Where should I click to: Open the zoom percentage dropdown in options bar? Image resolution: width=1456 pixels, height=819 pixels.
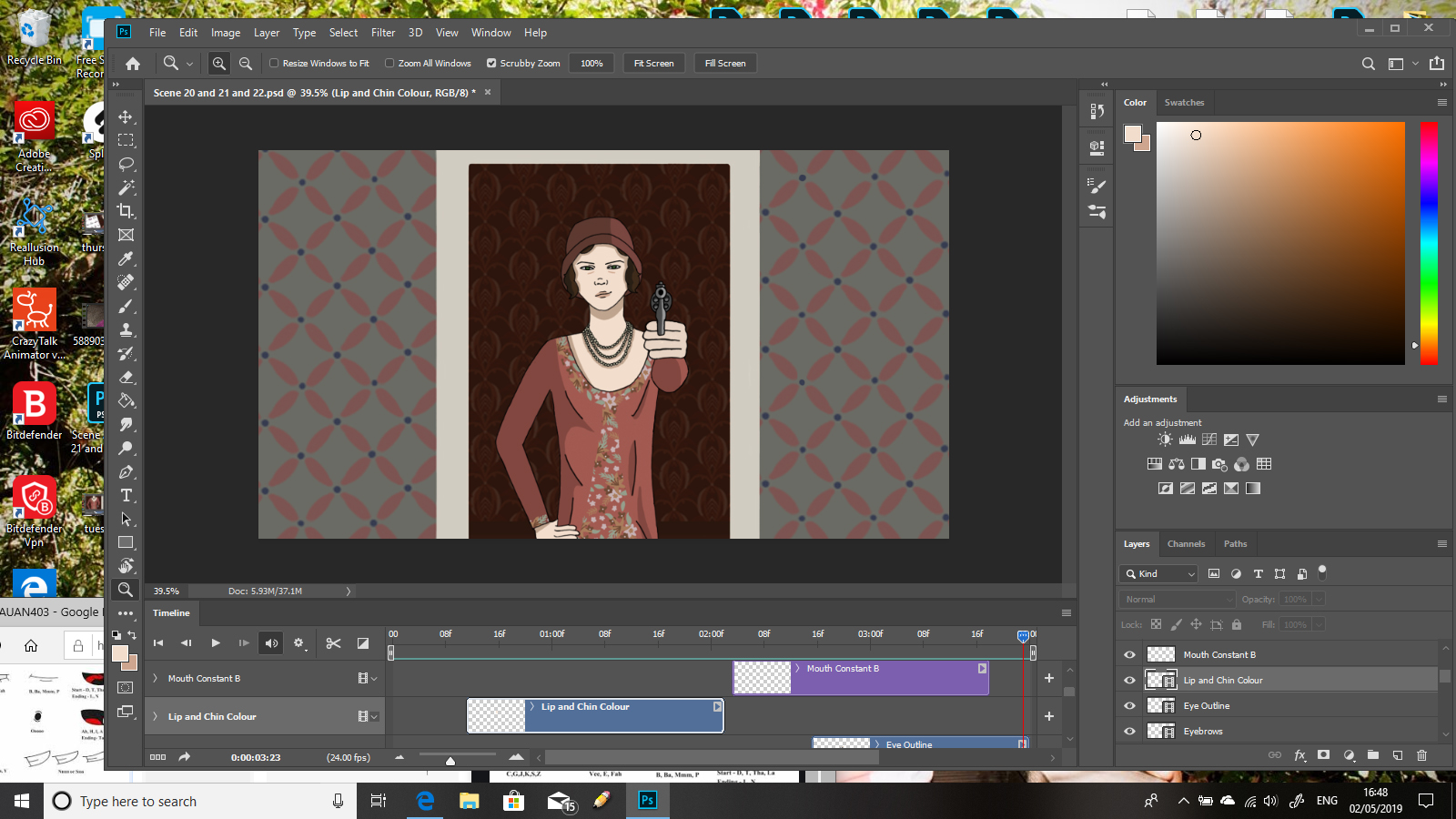pyautogui.click(x=591, y=63)
